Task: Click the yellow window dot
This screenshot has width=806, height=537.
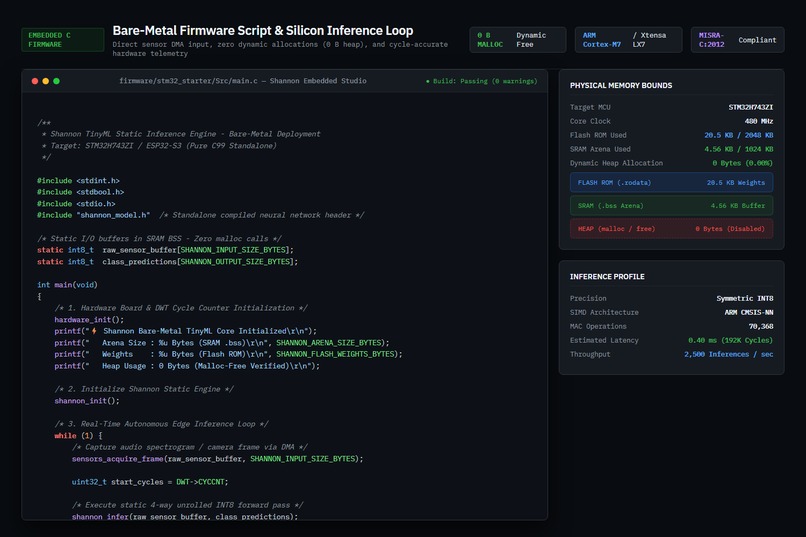Action: pos(46,81)
